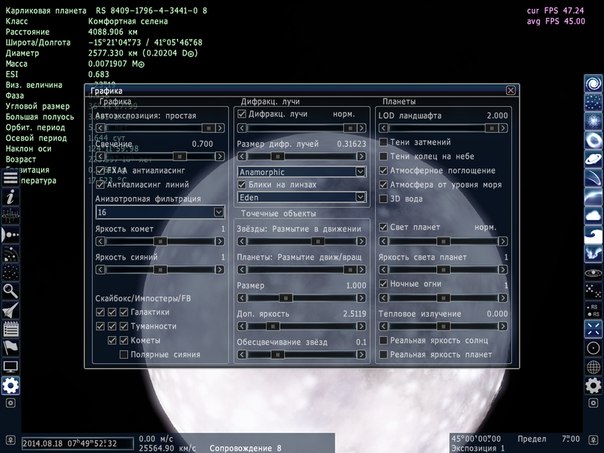This screenshot has width=604, height=453.
Task: Toggle the comet icon on right toolbar
Action: [593, 178]
